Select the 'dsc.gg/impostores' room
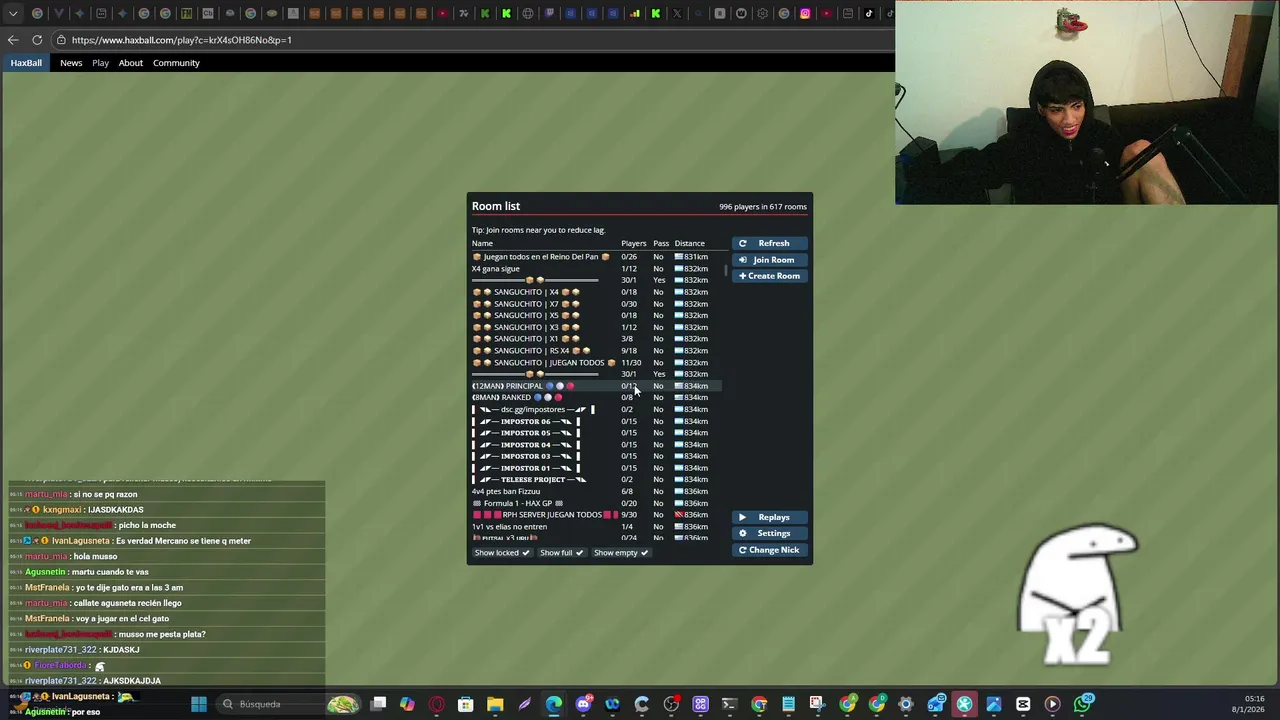The width and height of the screenshot is (1280, 720). click(x=596, y=409)
